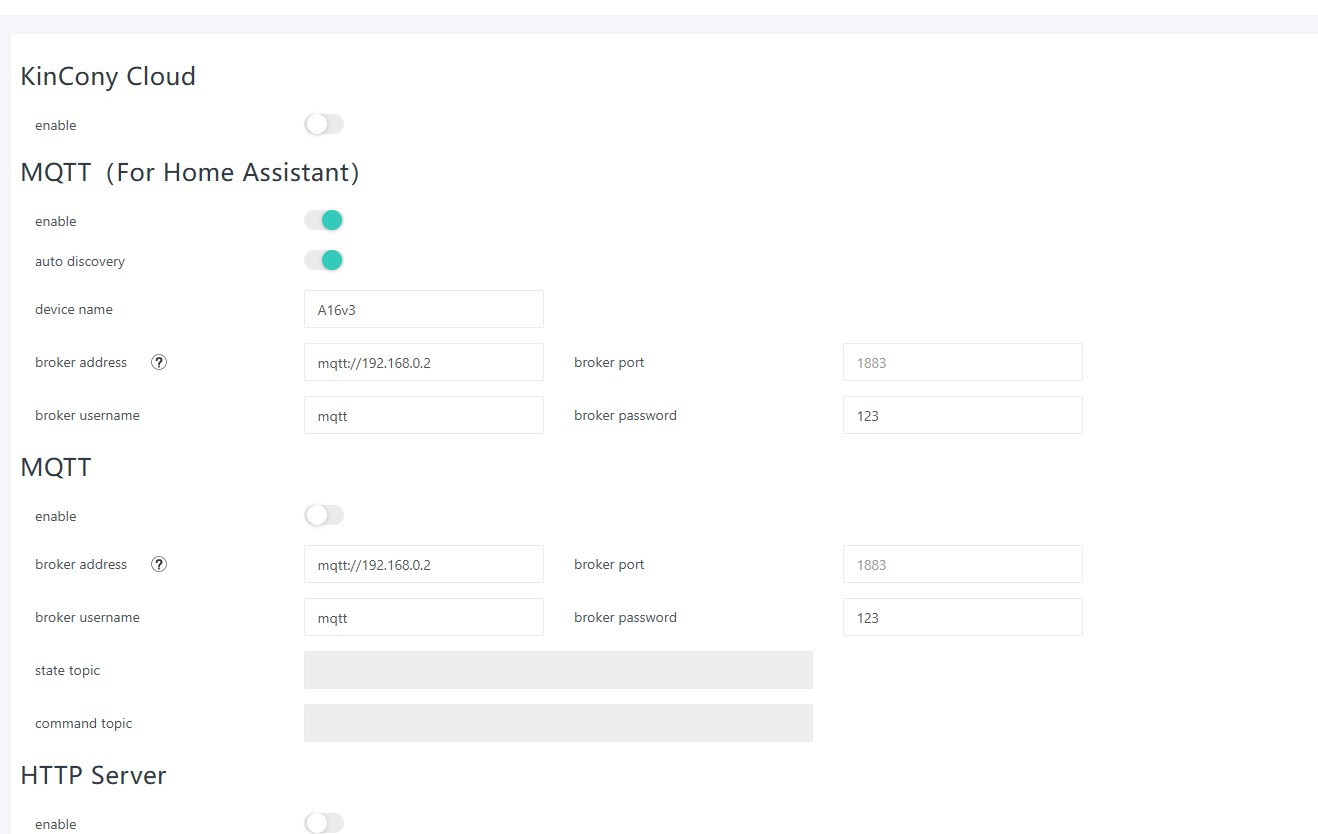
Task: Select the HTTP Server heading
Action: pyautogui.click(x=93, y=775)
